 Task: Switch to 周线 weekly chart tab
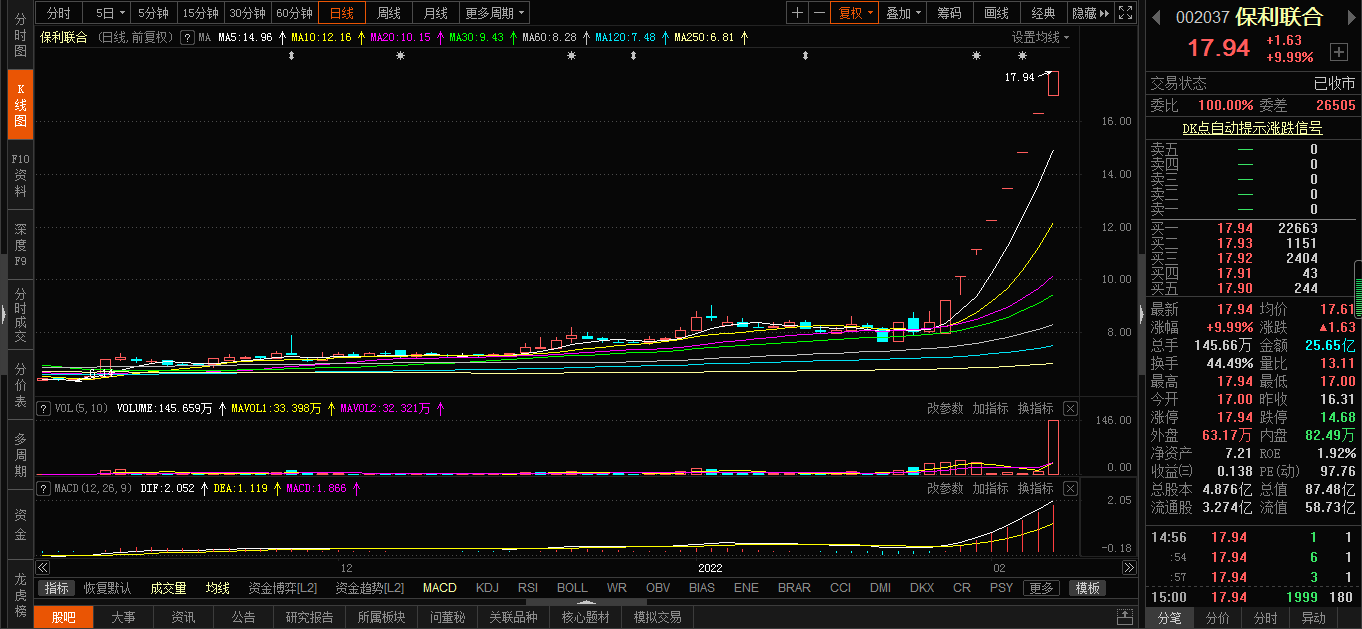tap(388, 13)
